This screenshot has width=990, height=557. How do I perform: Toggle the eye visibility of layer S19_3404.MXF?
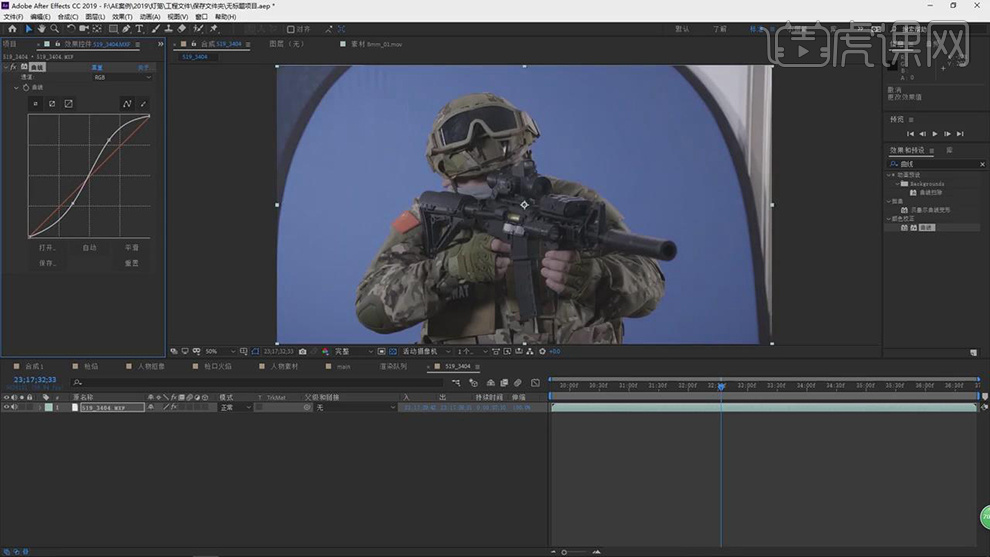point(6,408)
